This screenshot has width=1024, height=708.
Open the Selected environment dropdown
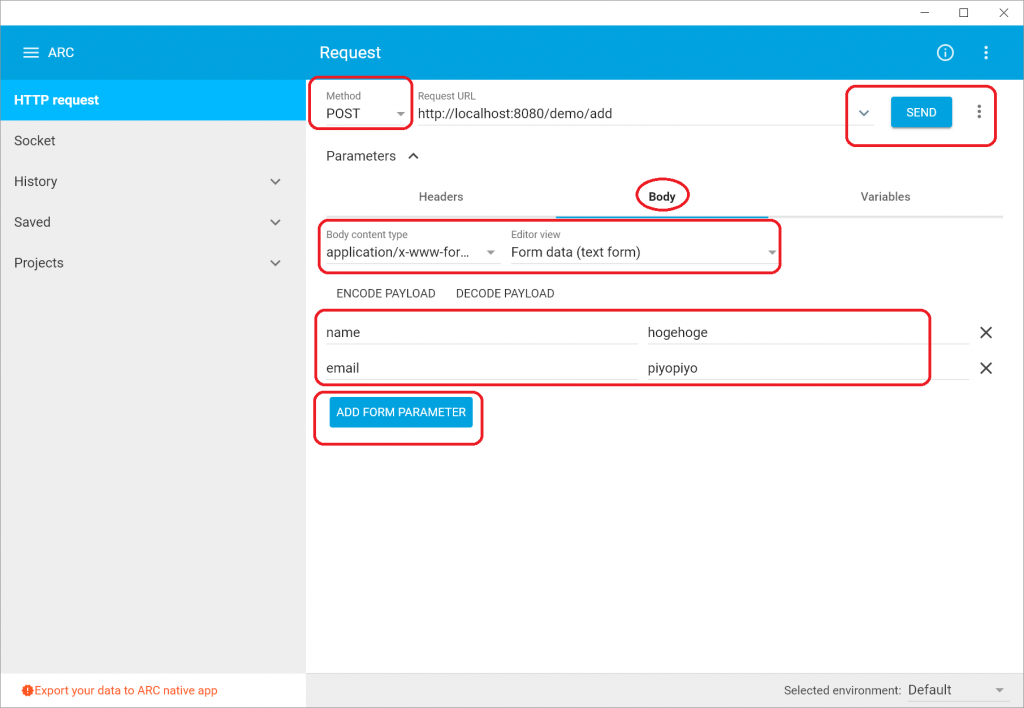point(956,690)
